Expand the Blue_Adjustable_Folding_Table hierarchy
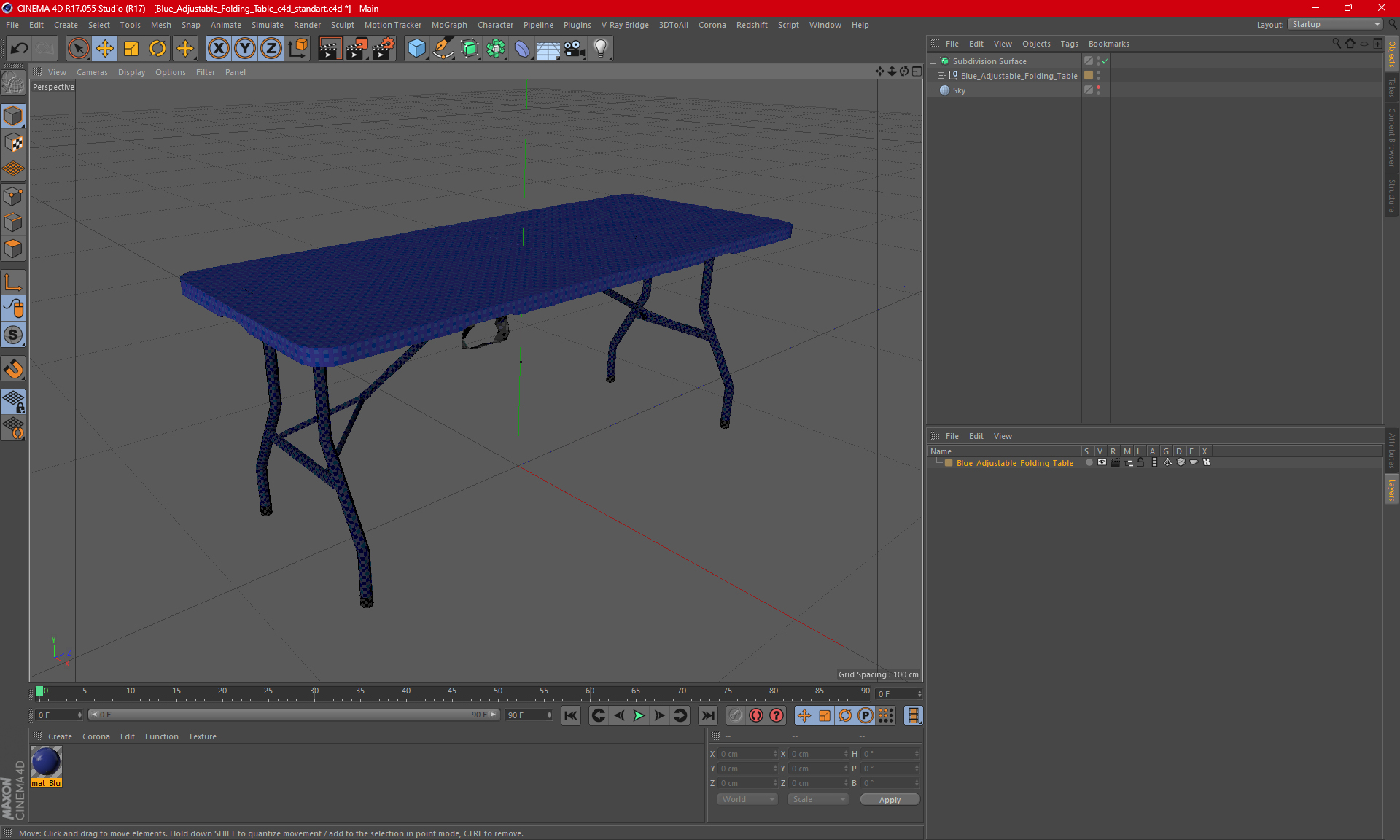Screen dimensions: 1400x840 (x=941, y=76)
